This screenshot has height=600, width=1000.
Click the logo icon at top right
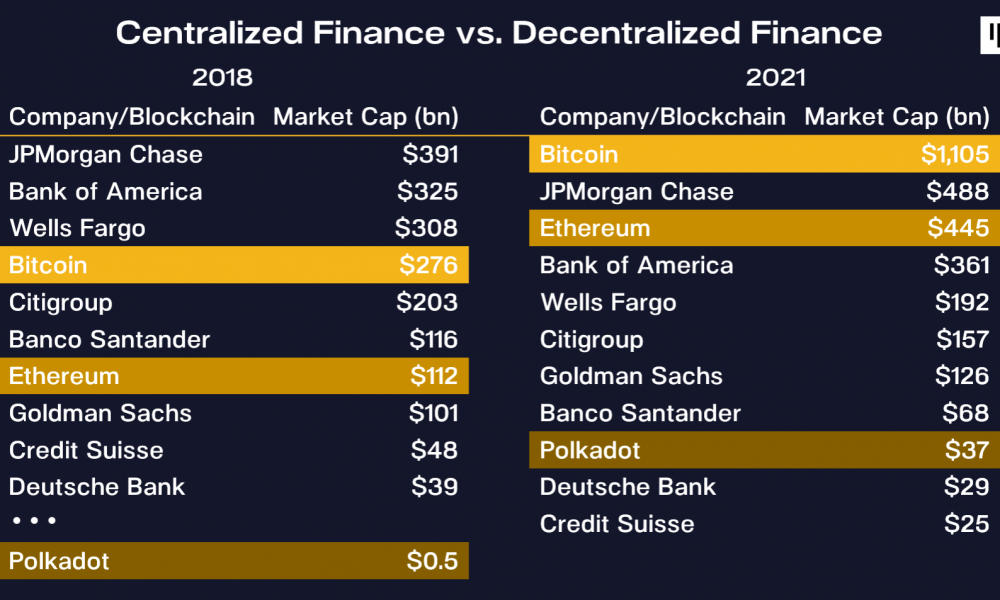pyautogui.click(x=990, y=35)
